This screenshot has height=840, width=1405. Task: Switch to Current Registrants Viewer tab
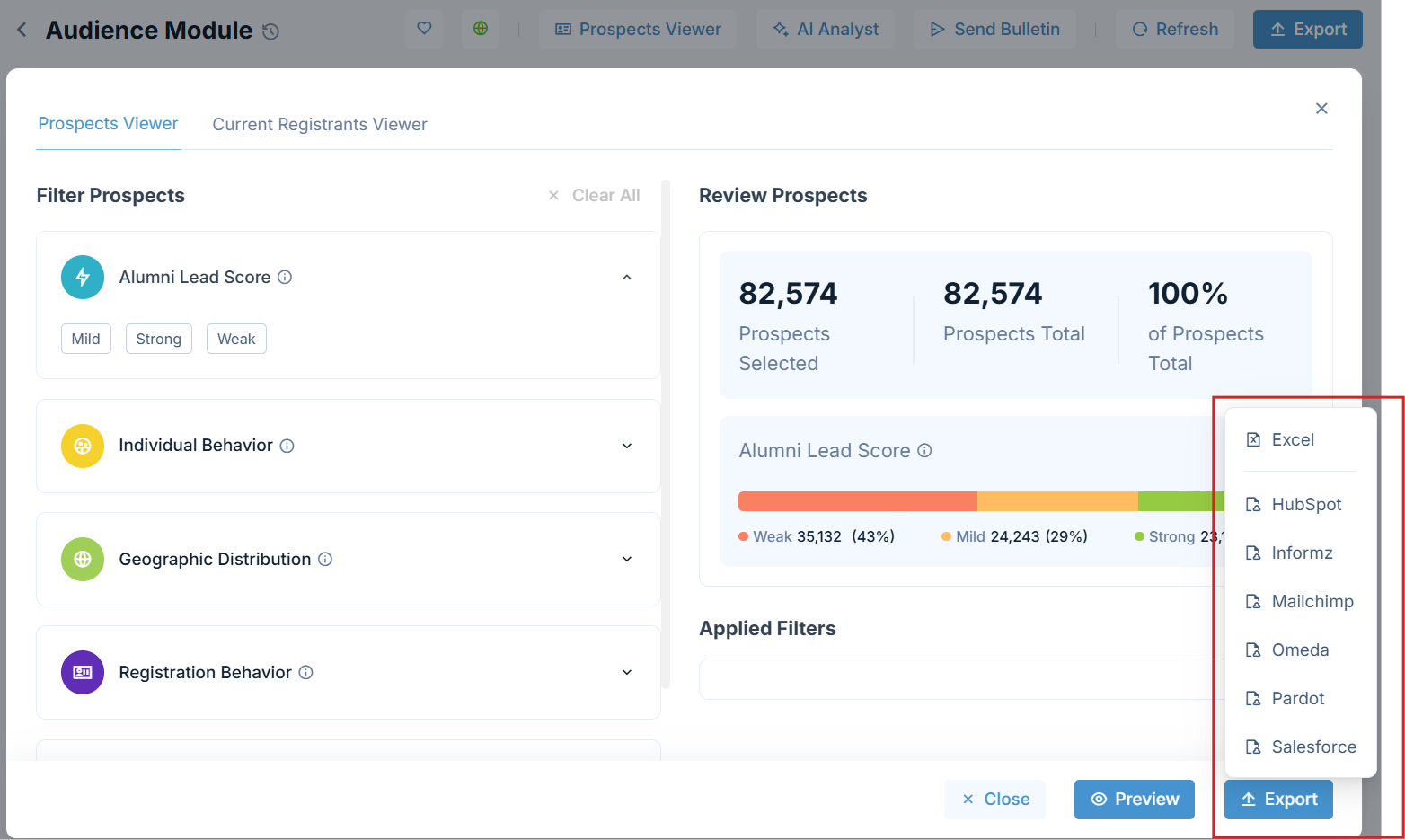click(319, 124)
